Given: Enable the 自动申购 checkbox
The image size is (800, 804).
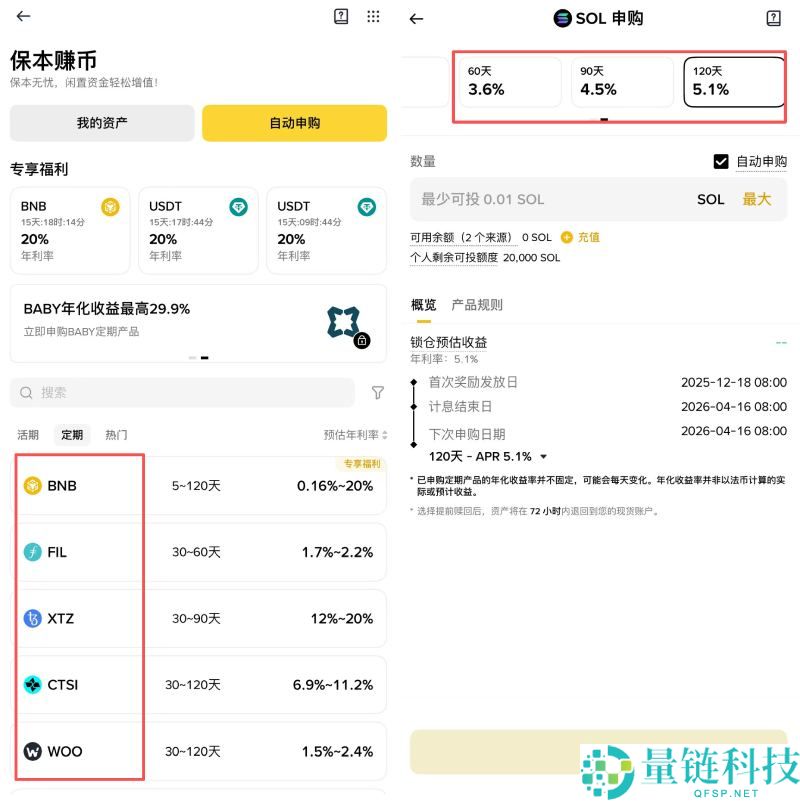Looking at the screenshot, I should (x=721, y=161).
